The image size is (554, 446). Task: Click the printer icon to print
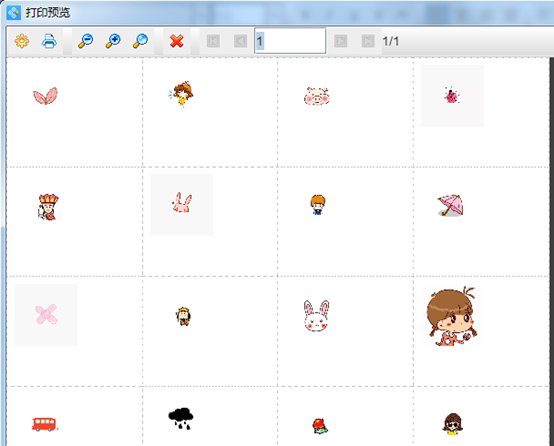(x=49, y=41)
